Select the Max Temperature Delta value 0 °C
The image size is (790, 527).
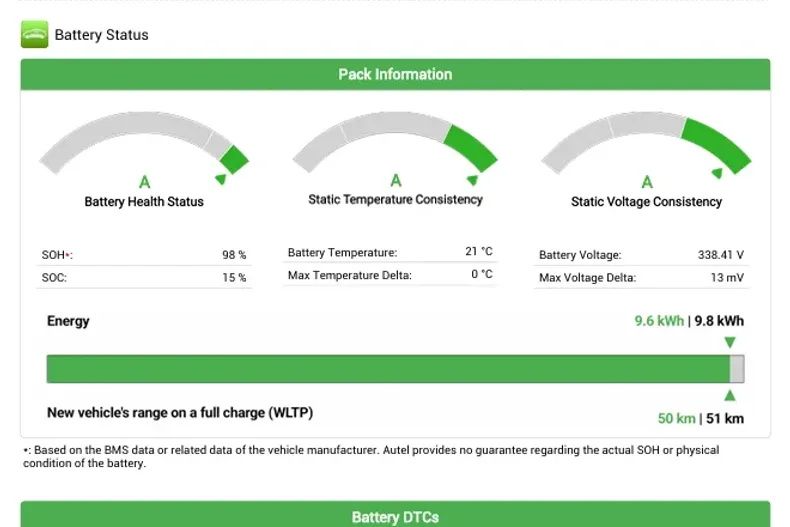click(x=482, y=274)
